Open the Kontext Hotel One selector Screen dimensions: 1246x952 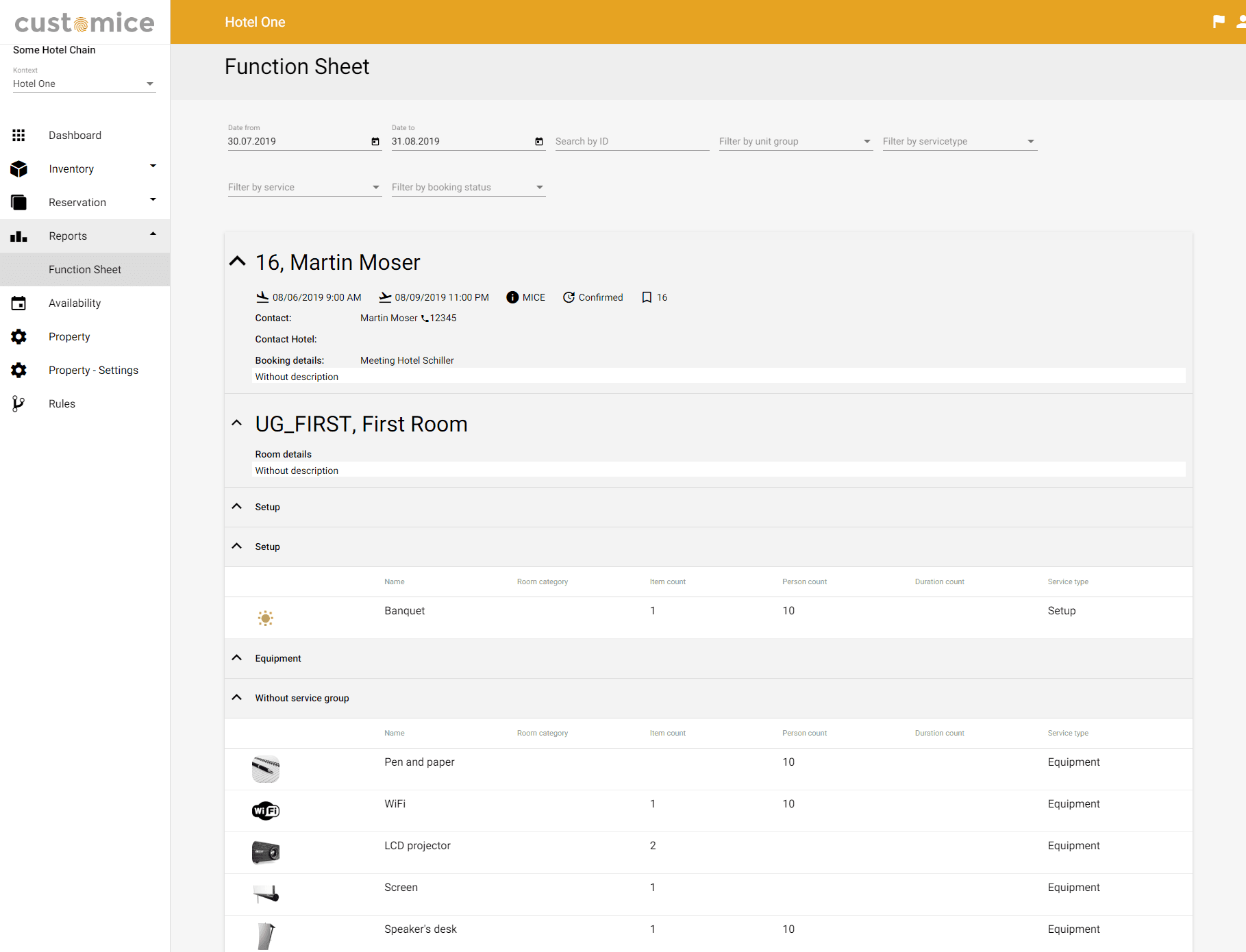pyautogui.click(x=84, y=84)
